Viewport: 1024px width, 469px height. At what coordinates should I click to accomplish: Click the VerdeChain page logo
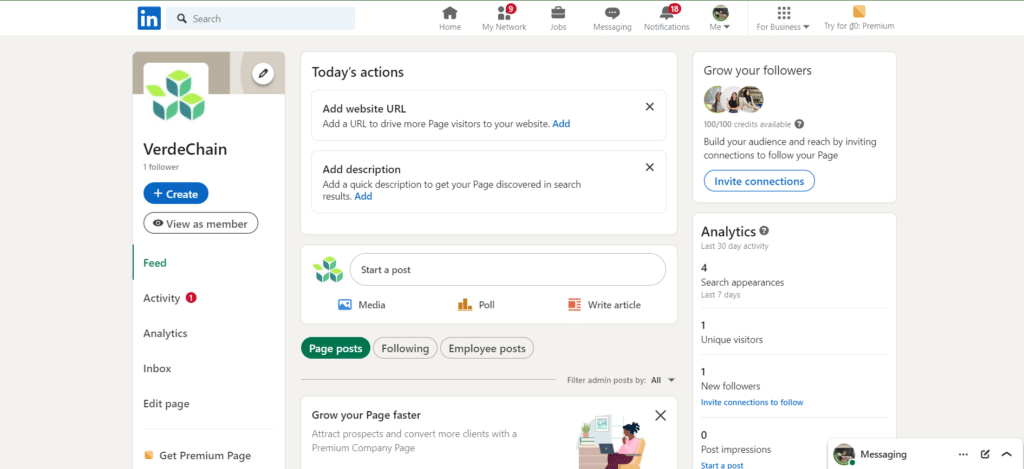(x=176, y=95)
